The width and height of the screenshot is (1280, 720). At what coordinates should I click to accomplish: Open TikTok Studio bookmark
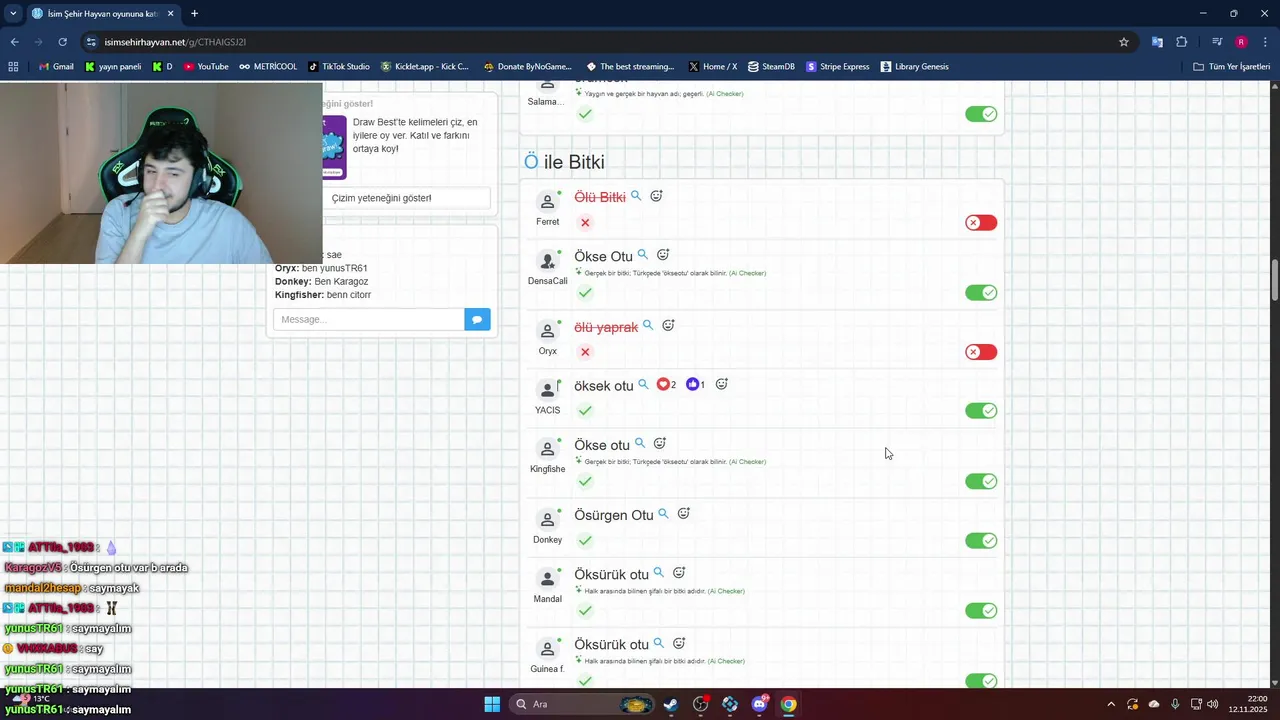[x=339, y=66]
